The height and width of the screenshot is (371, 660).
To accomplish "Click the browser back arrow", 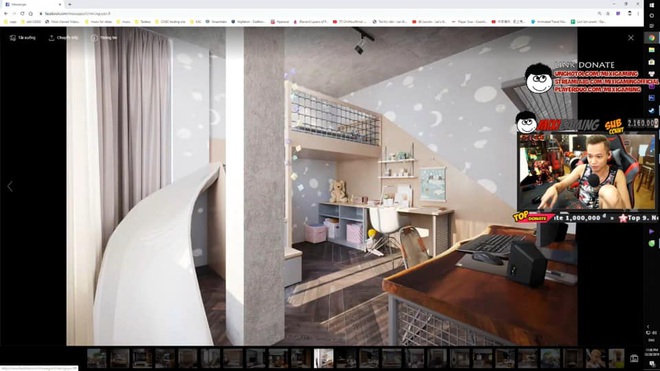I will coord(6,13).
